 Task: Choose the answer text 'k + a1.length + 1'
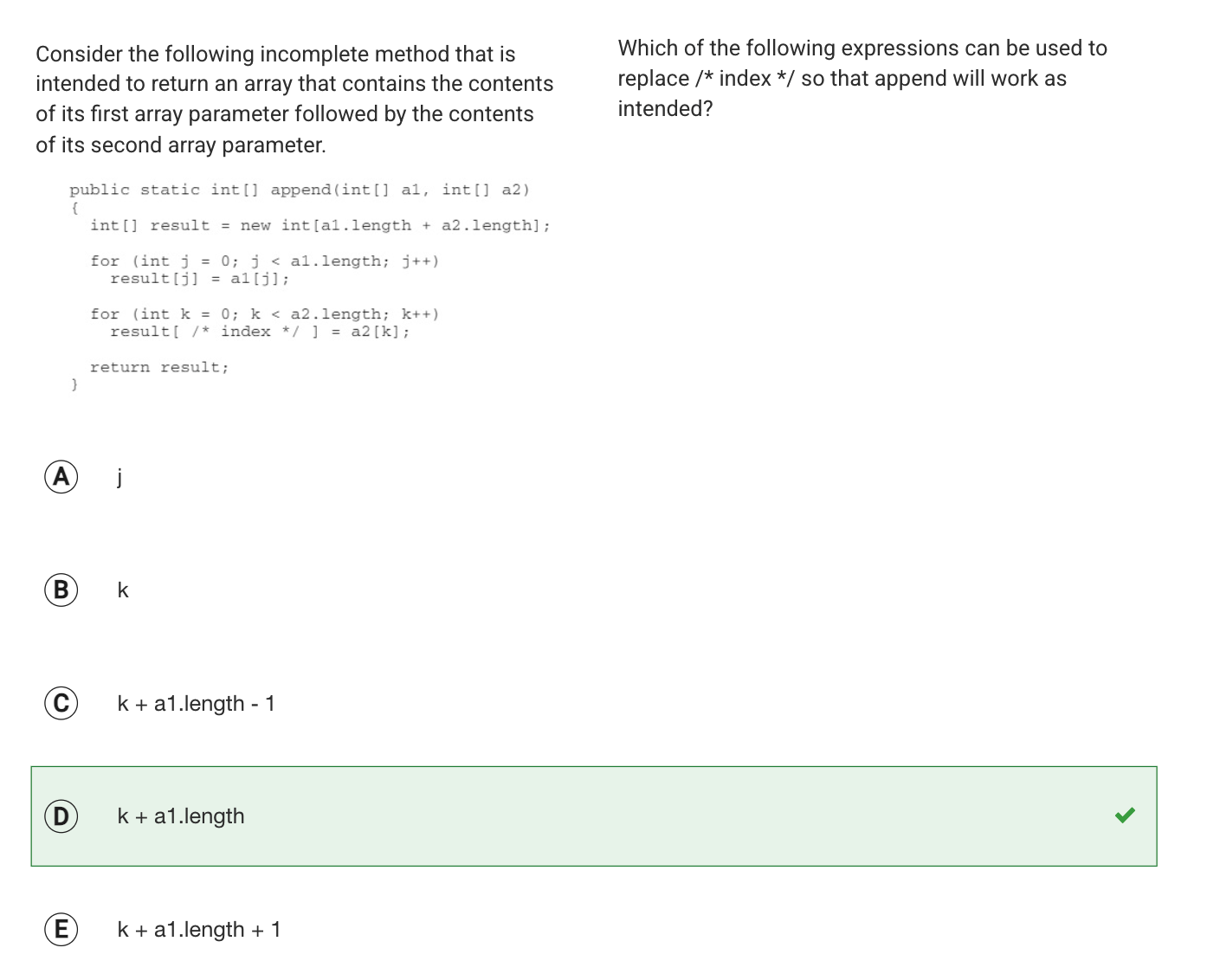tap(199, 930)
